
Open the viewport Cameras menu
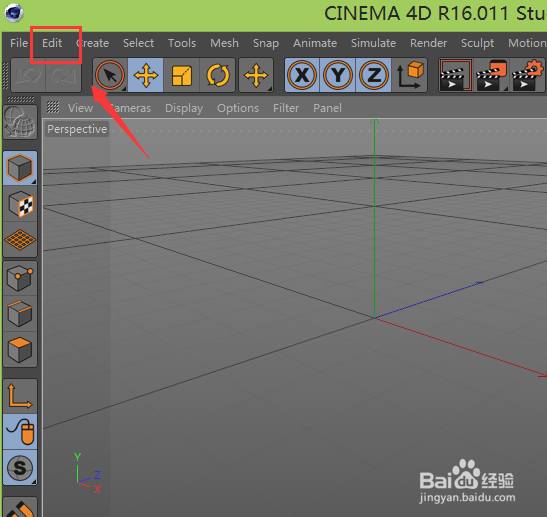pos(130,108)
